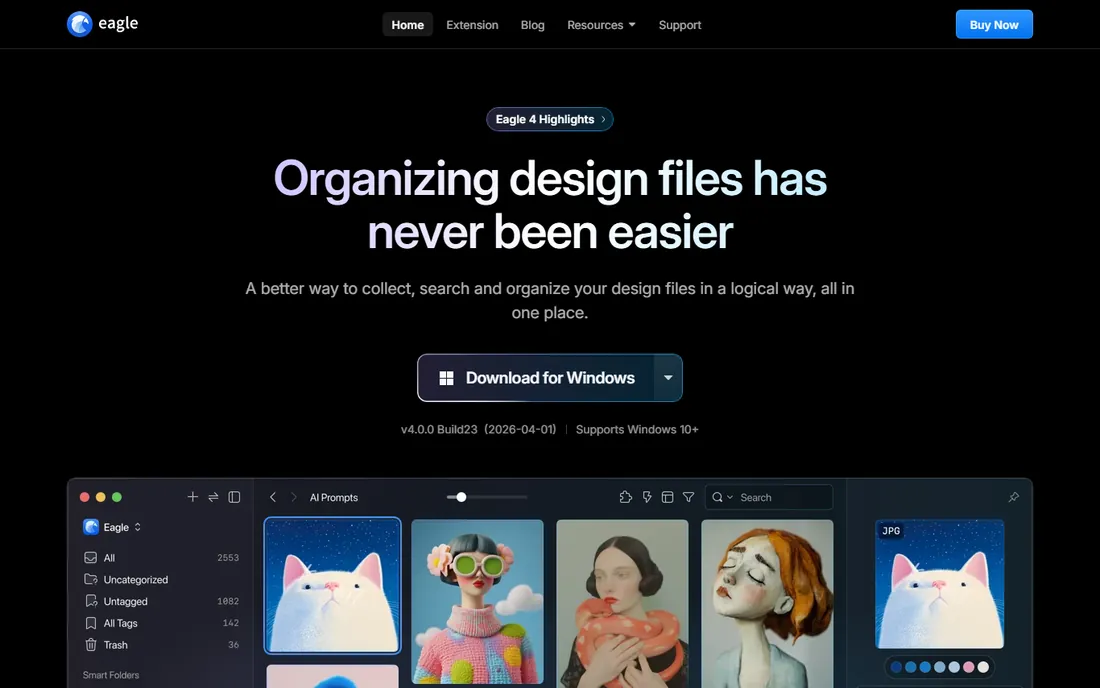Click into the Search input field
1100x688 pixels.
point(769,497)
